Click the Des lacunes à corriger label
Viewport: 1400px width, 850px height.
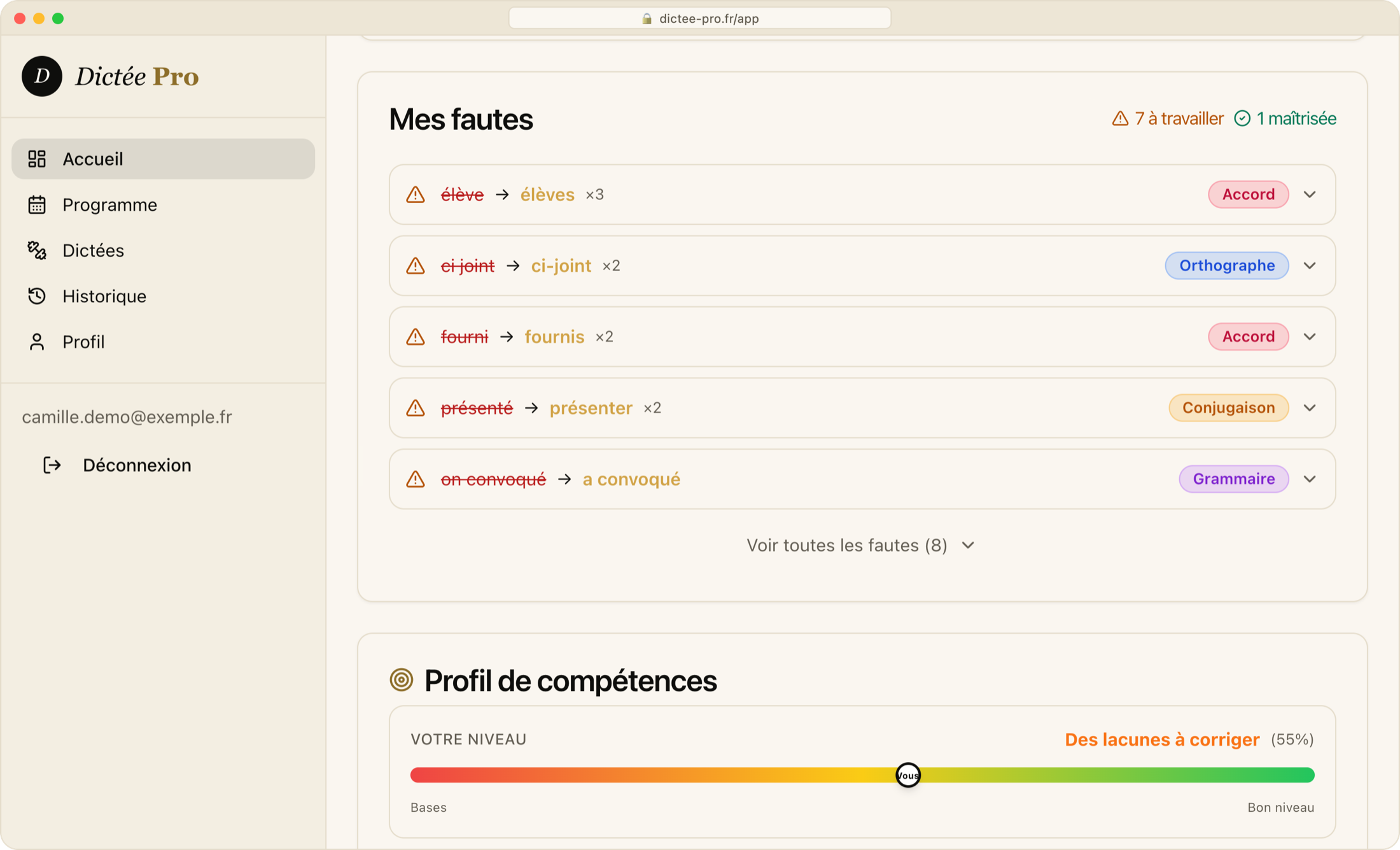(x=1162, y=739)
